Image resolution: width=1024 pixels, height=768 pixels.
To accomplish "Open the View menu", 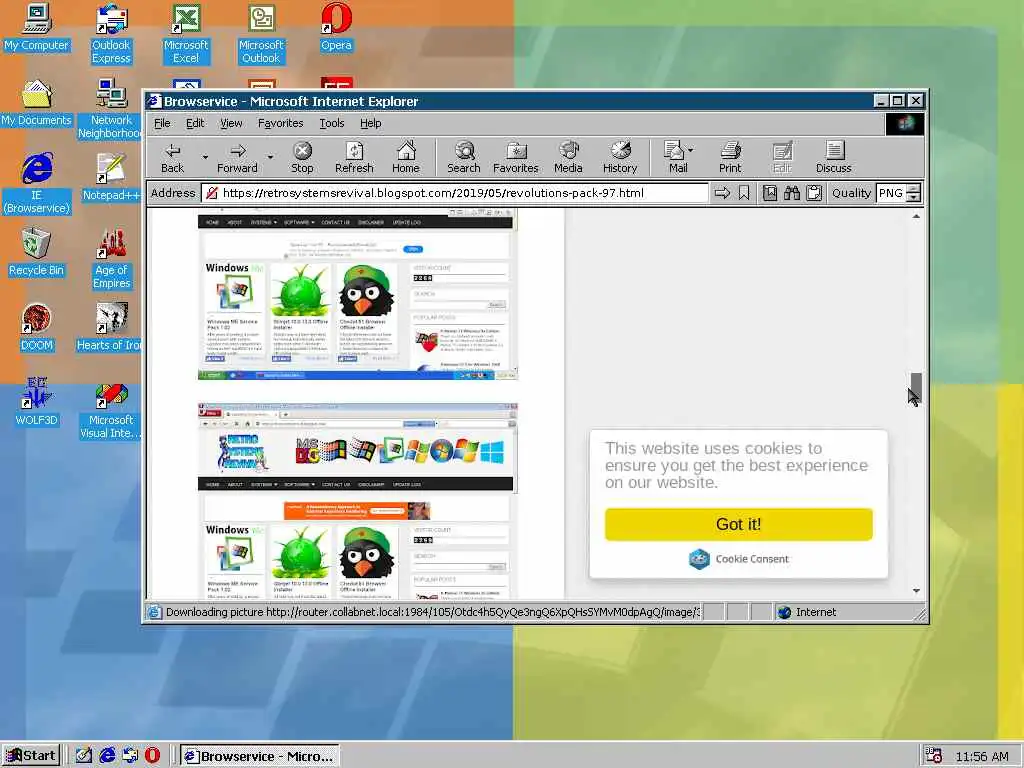I will pos(231,123).
